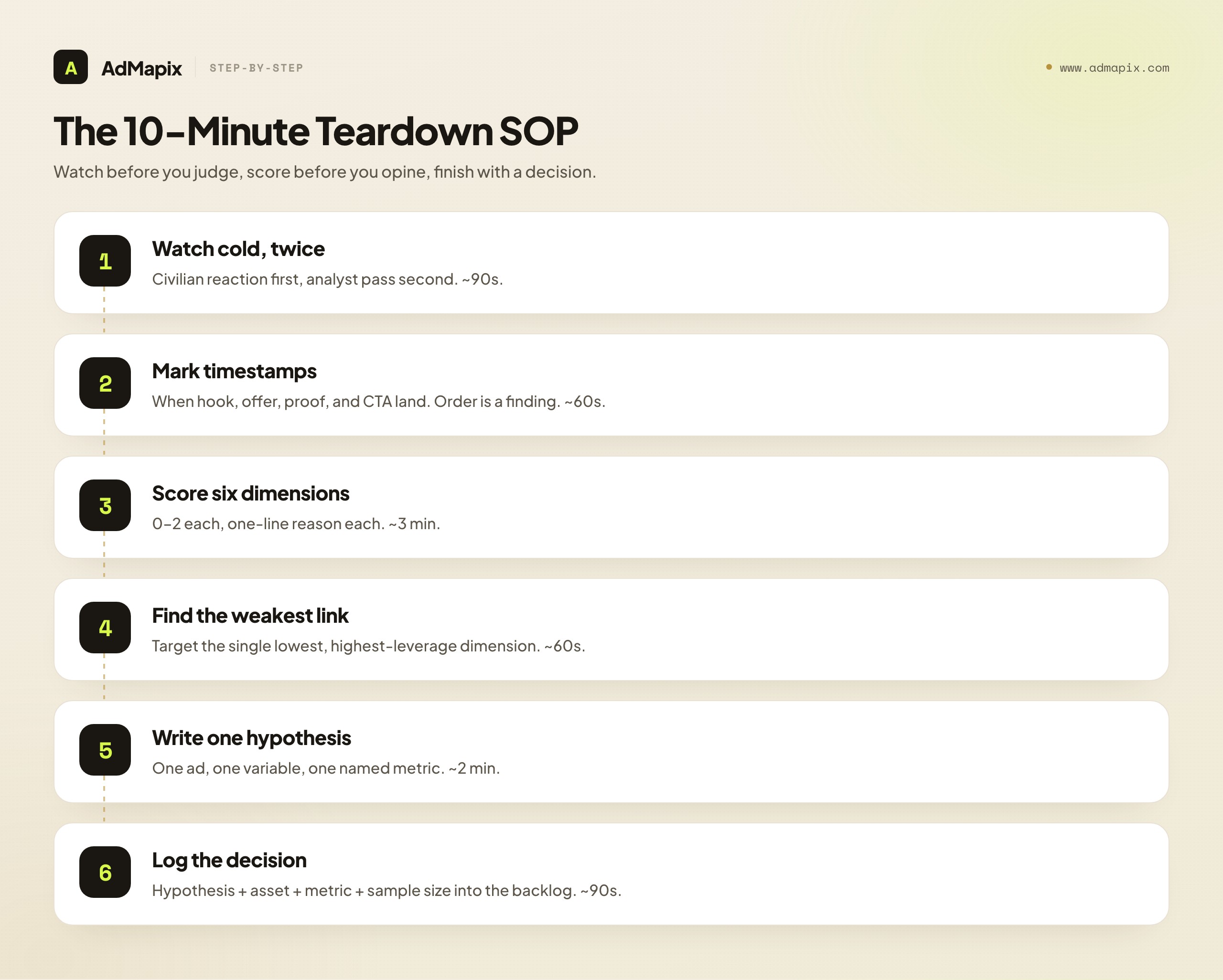Open the www.admapix.com link
The width and height of the screenshot is (1223, 980).
[1114, 68]
